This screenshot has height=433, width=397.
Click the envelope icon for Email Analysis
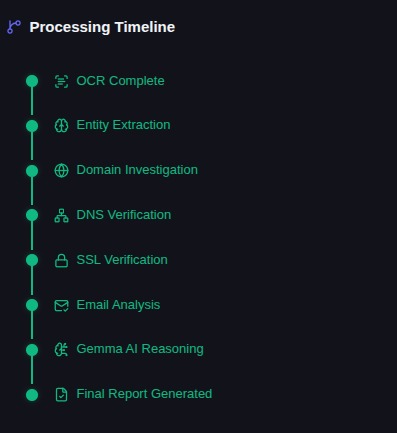(61, 305)
